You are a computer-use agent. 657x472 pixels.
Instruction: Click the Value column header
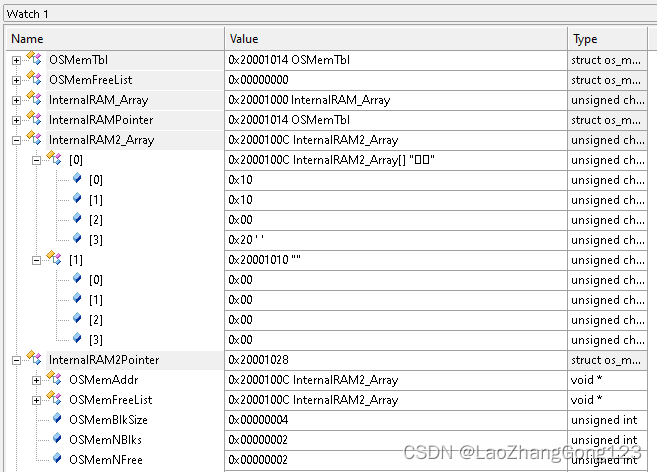(x=396, y=39)
